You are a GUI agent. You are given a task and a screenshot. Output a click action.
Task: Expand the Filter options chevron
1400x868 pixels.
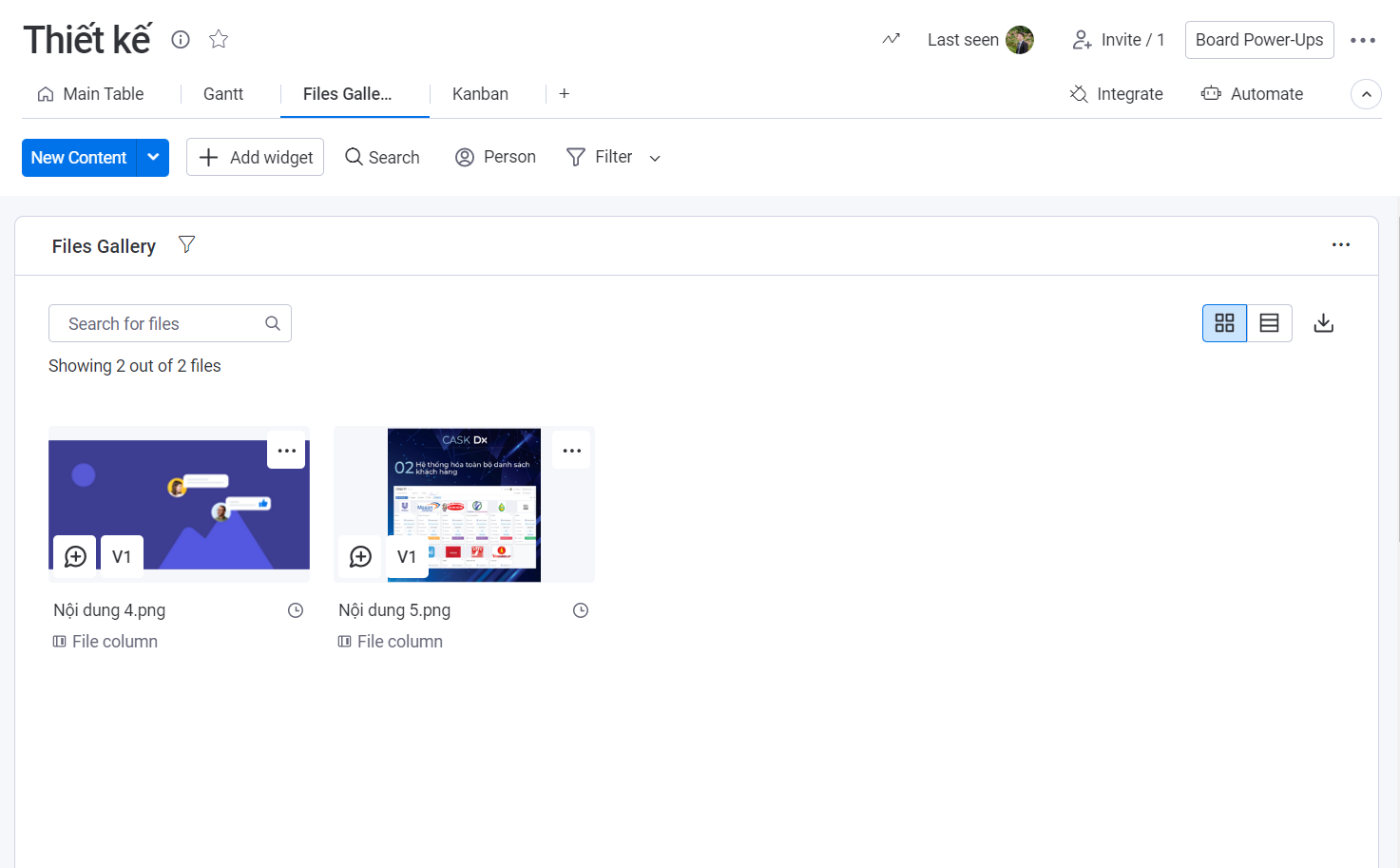tap(655, 158)
